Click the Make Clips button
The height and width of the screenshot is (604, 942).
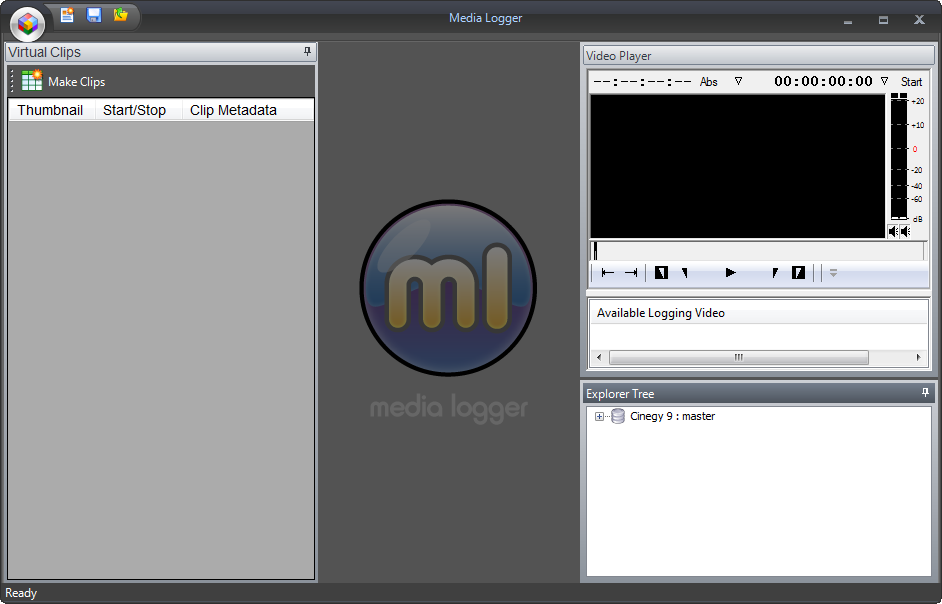64,82
